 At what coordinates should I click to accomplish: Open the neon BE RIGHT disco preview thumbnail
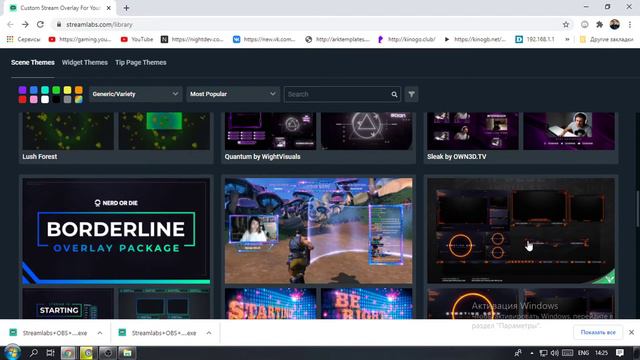pyautogui.click(x=367, y=304)
